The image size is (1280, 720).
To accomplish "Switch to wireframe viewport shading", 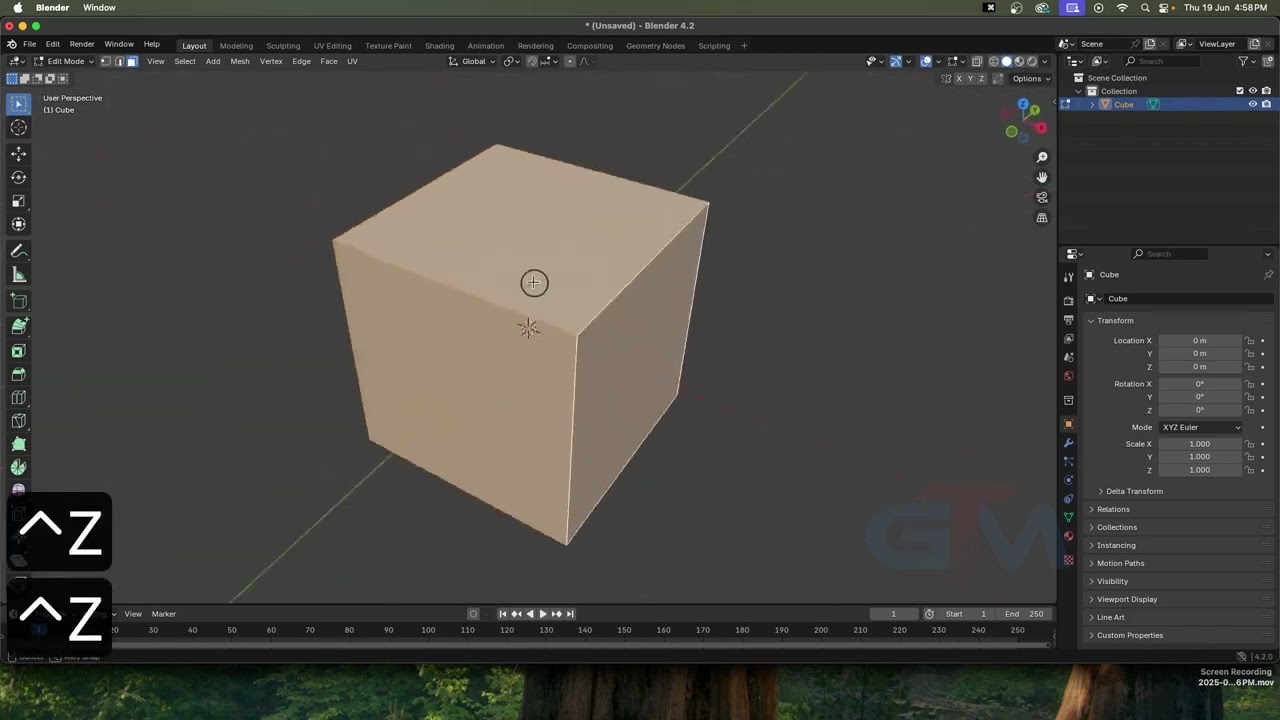I will tap(993, 61).
